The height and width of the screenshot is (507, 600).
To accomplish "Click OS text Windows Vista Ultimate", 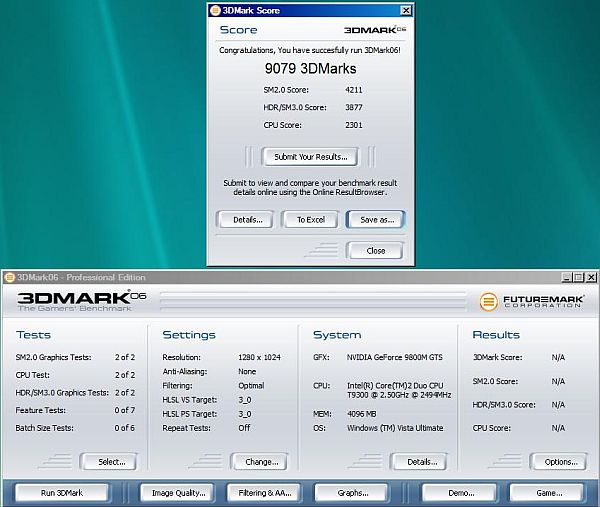I will 395,428.
